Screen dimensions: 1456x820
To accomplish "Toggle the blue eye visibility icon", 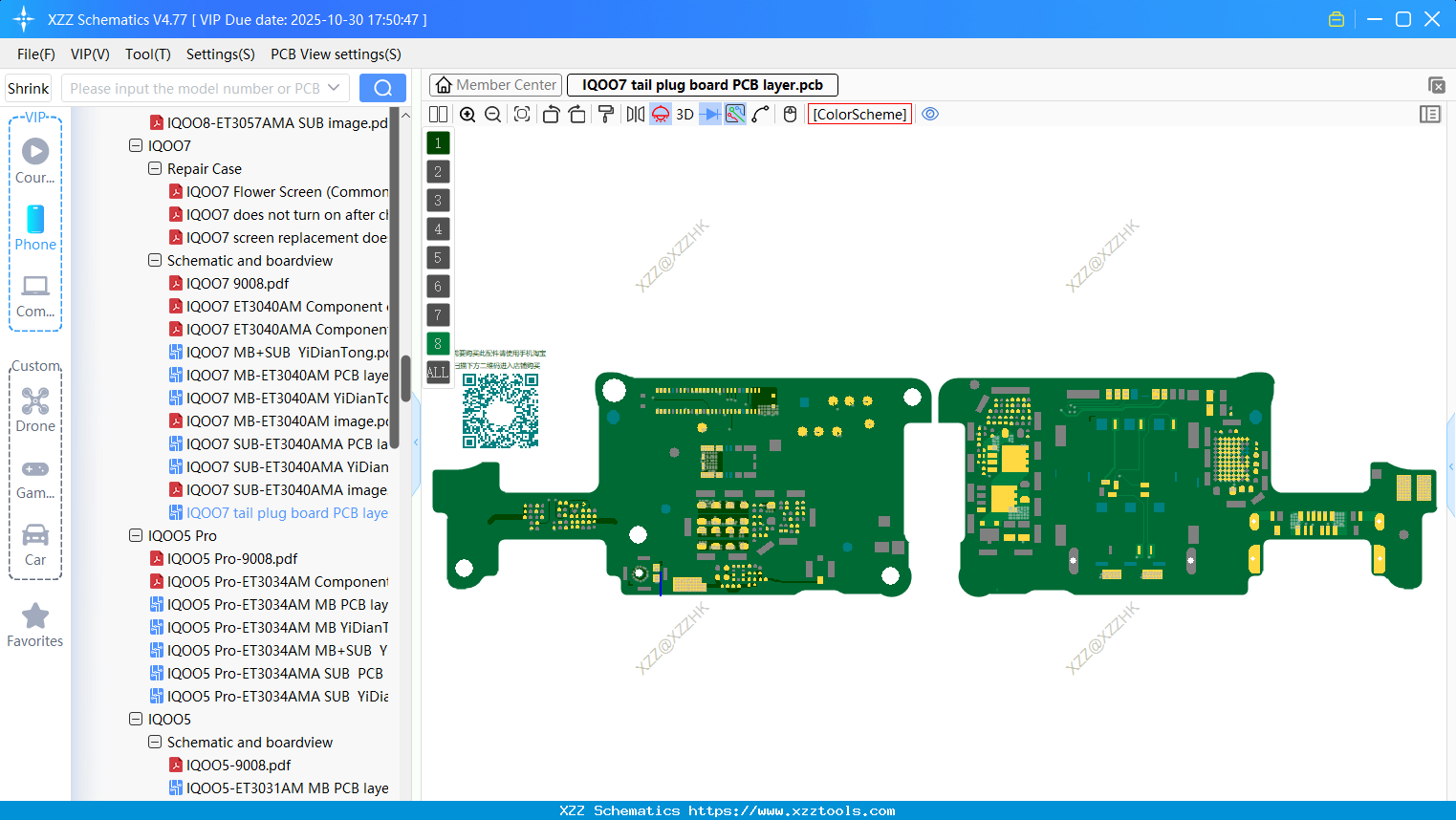I will 930,114.
